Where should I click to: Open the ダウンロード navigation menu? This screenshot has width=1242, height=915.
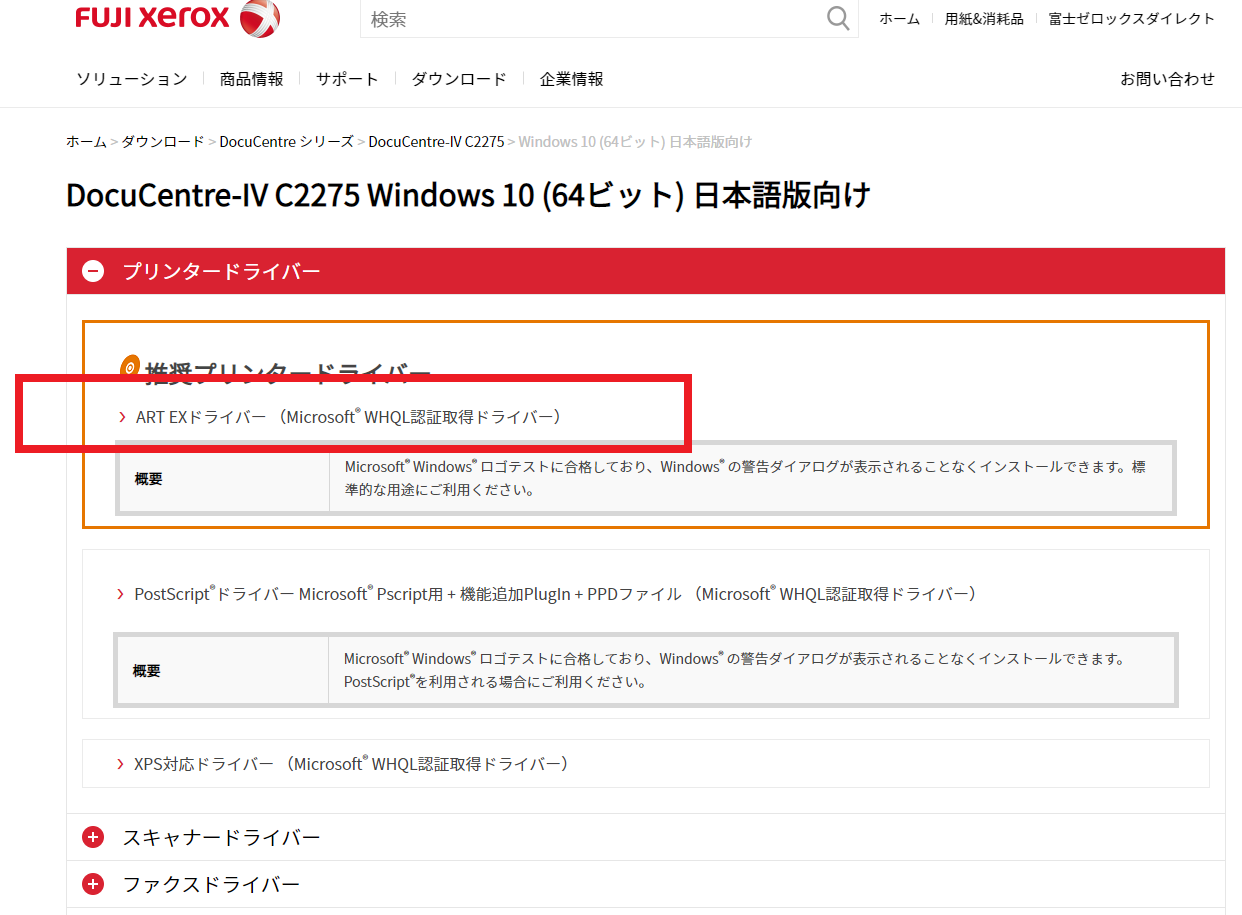459,79
